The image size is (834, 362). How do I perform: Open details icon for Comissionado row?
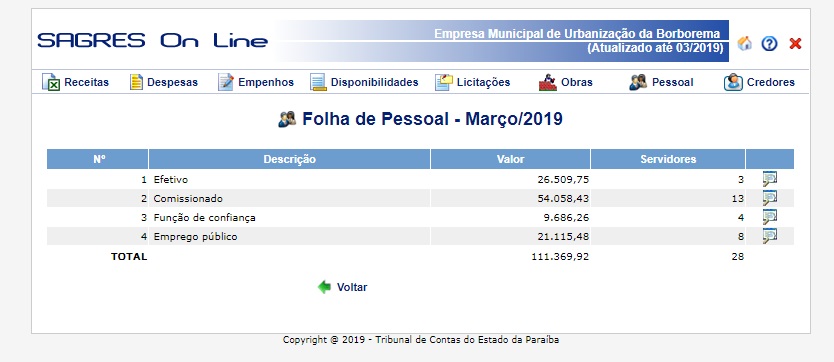pos(769,198)
